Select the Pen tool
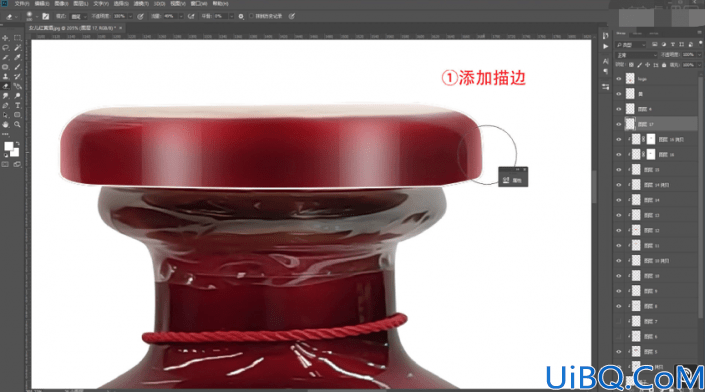 5,106
